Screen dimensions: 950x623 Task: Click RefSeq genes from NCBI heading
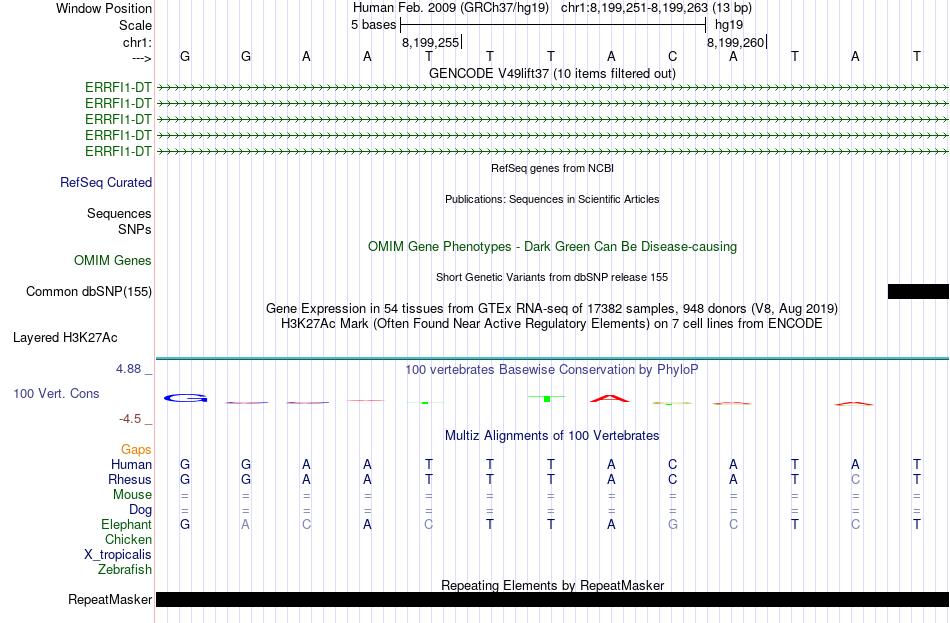553,168
